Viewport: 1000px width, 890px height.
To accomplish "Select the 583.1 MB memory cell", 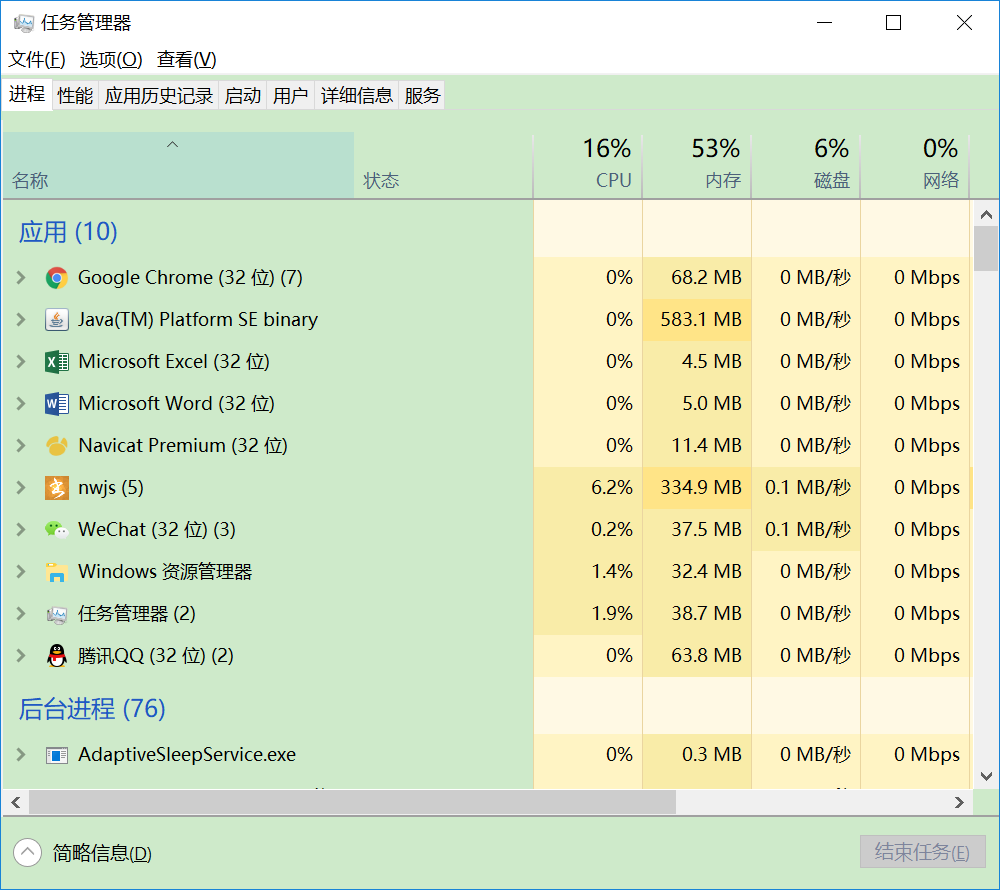I will pyautogui.click(x=696, y=319).
